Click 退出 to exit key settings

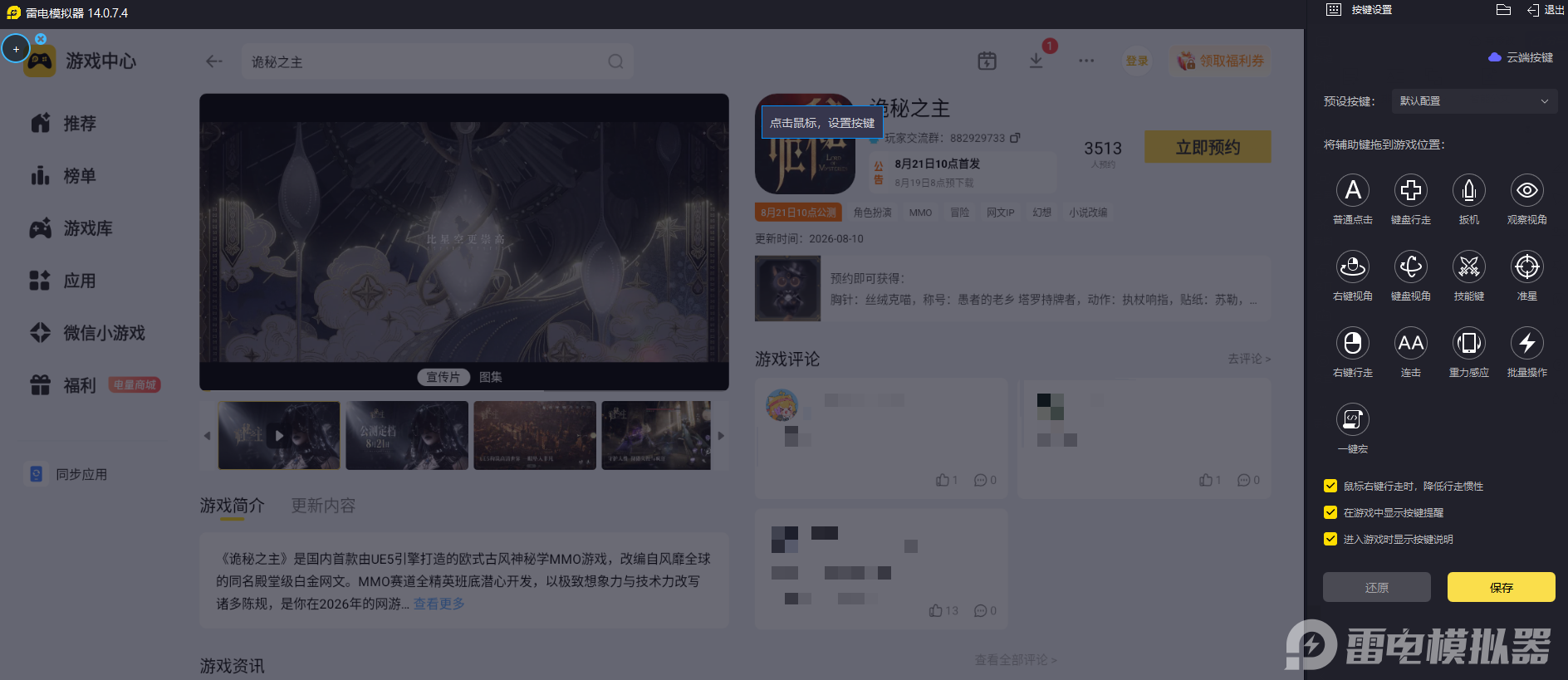1546,10
